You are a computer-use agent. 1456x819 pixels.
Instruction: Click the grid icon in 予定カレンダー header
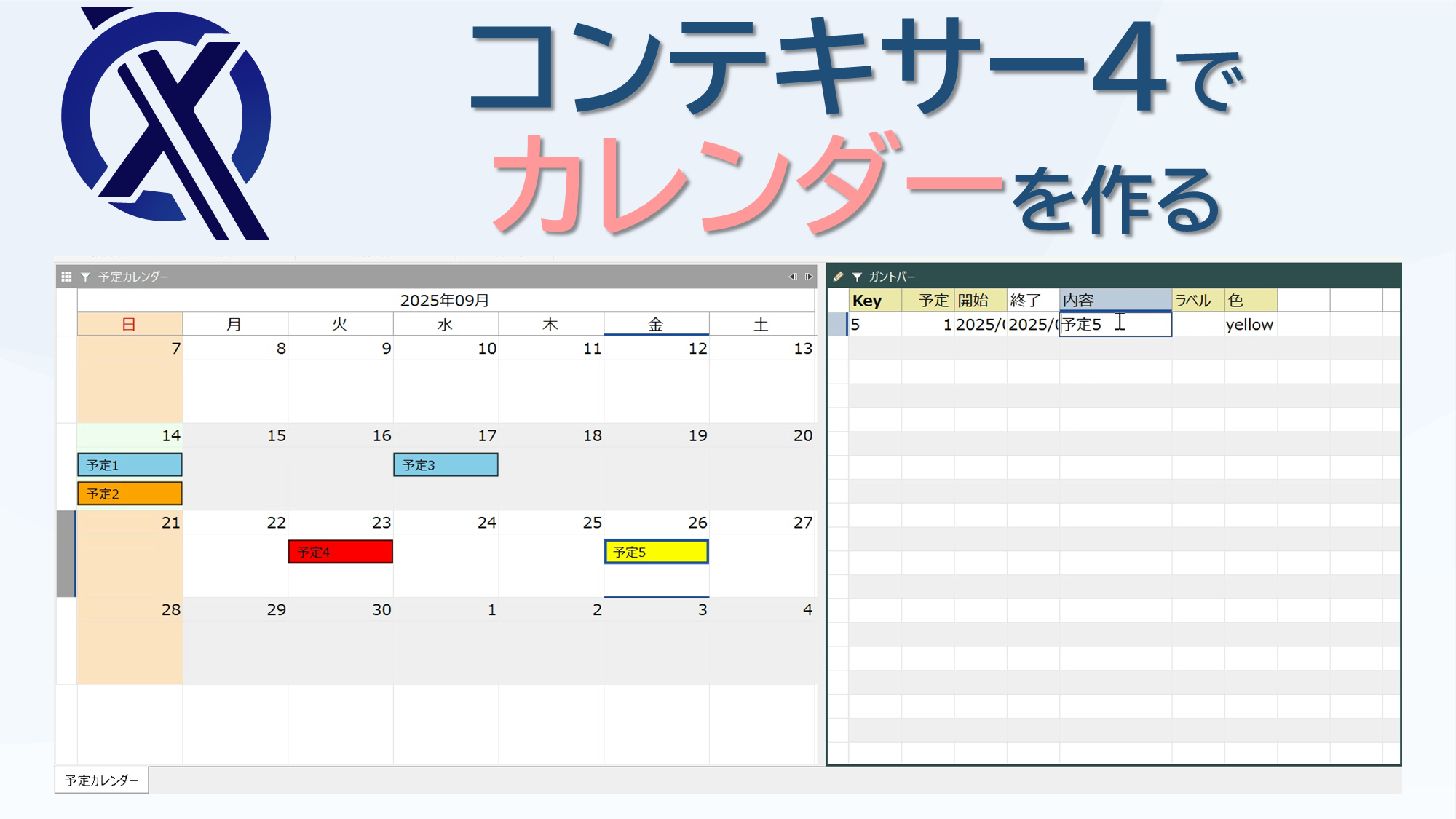point(66,277)
